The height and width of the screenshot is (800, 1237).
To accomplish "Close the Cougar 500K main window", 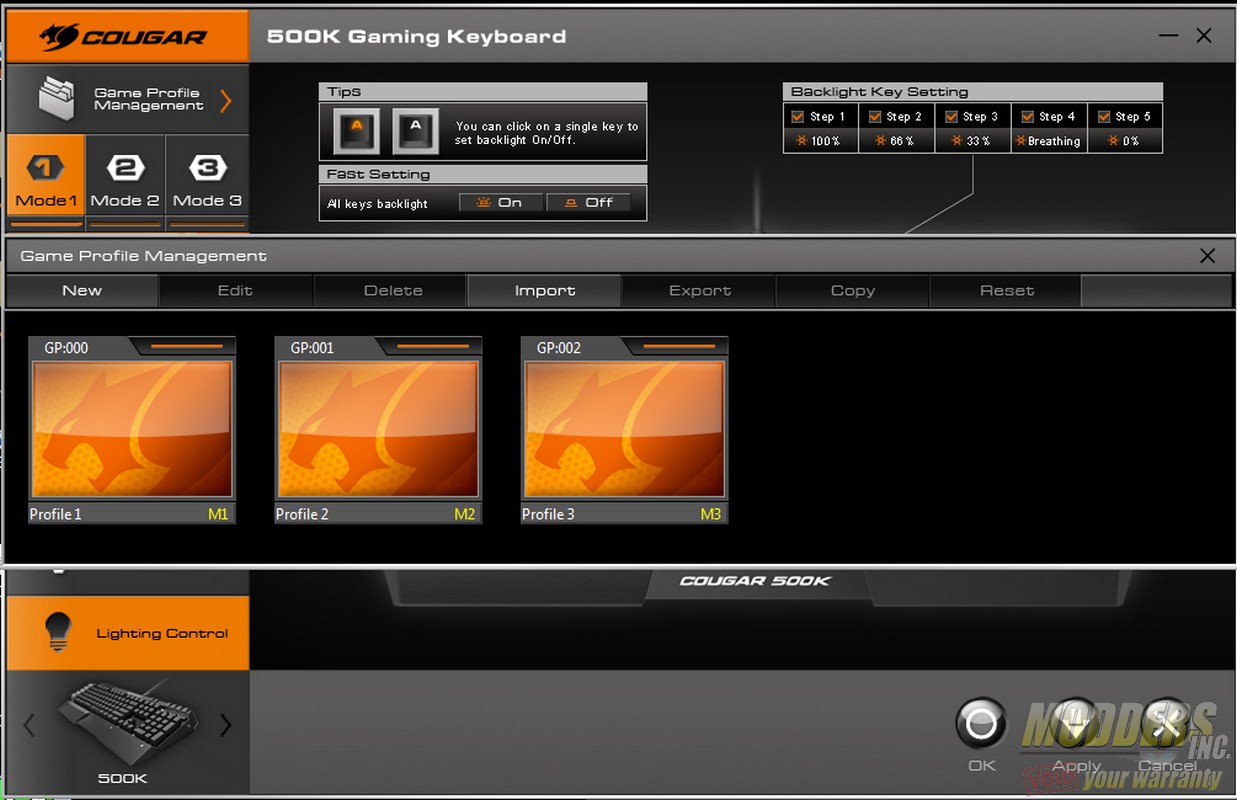I will [x=1204, y=36].
